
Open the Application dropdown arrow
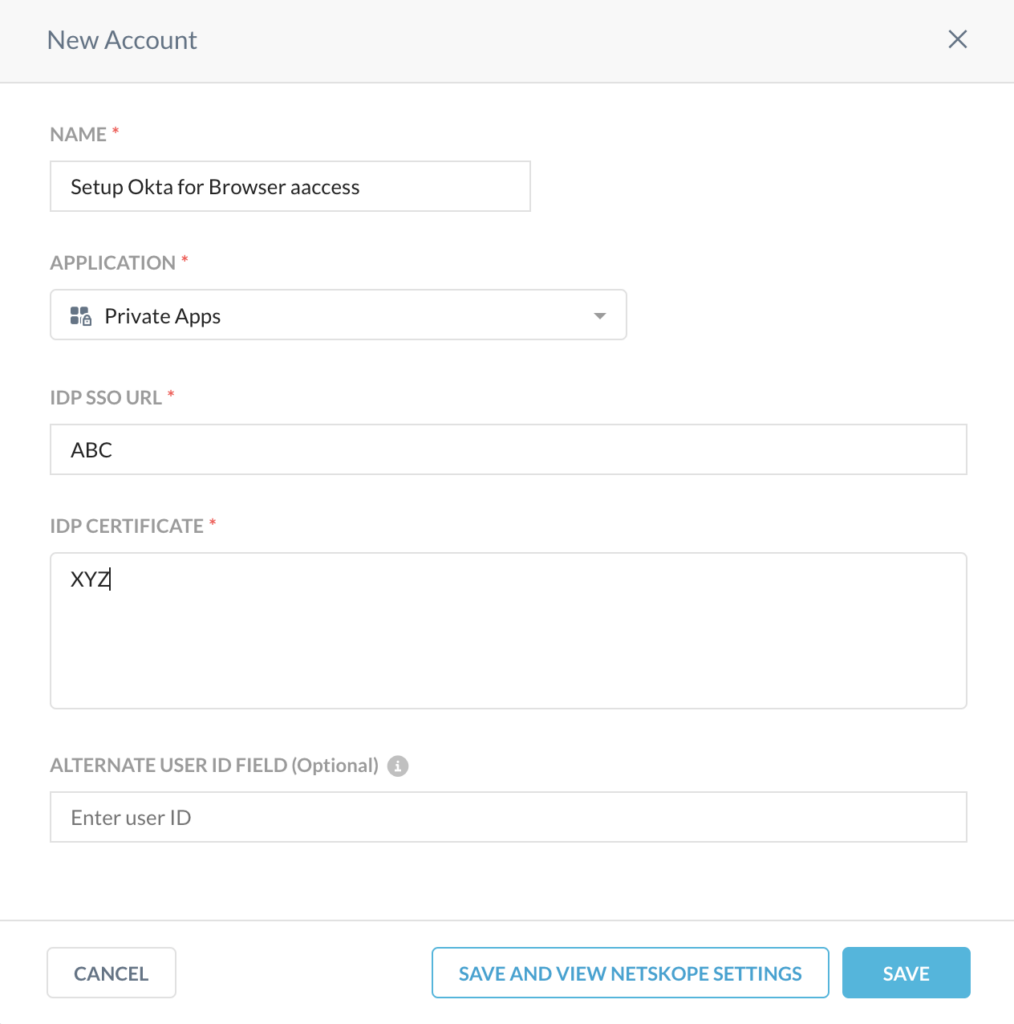[599, 316]
